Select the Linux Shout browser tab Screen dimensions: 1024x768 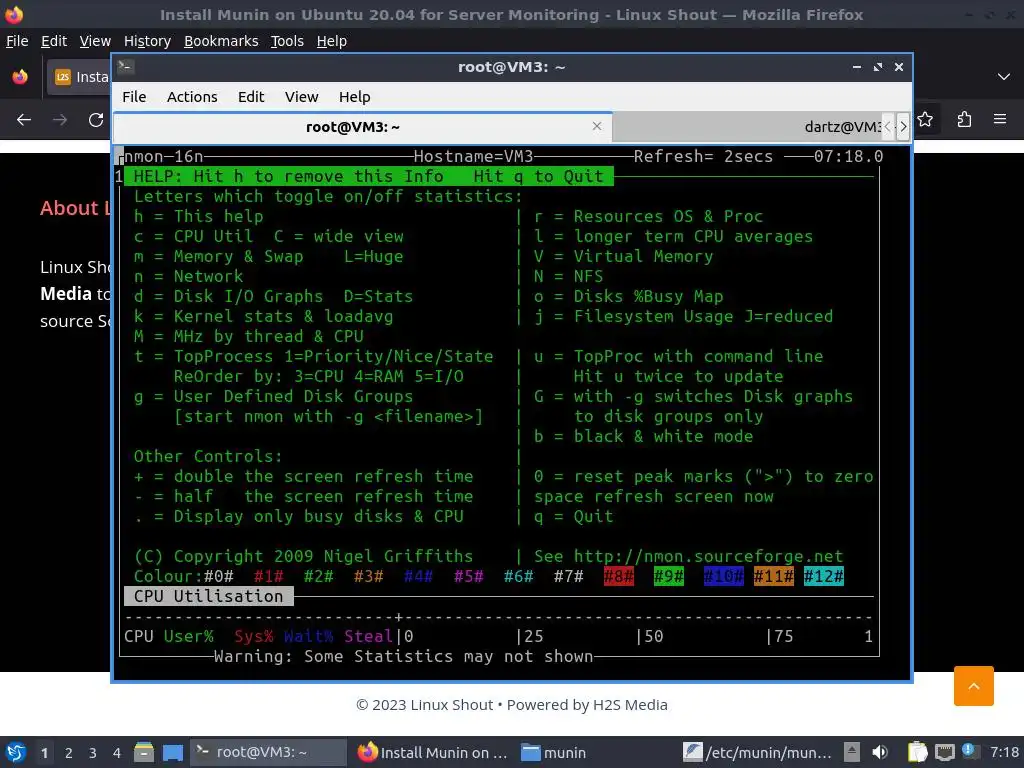78,77
